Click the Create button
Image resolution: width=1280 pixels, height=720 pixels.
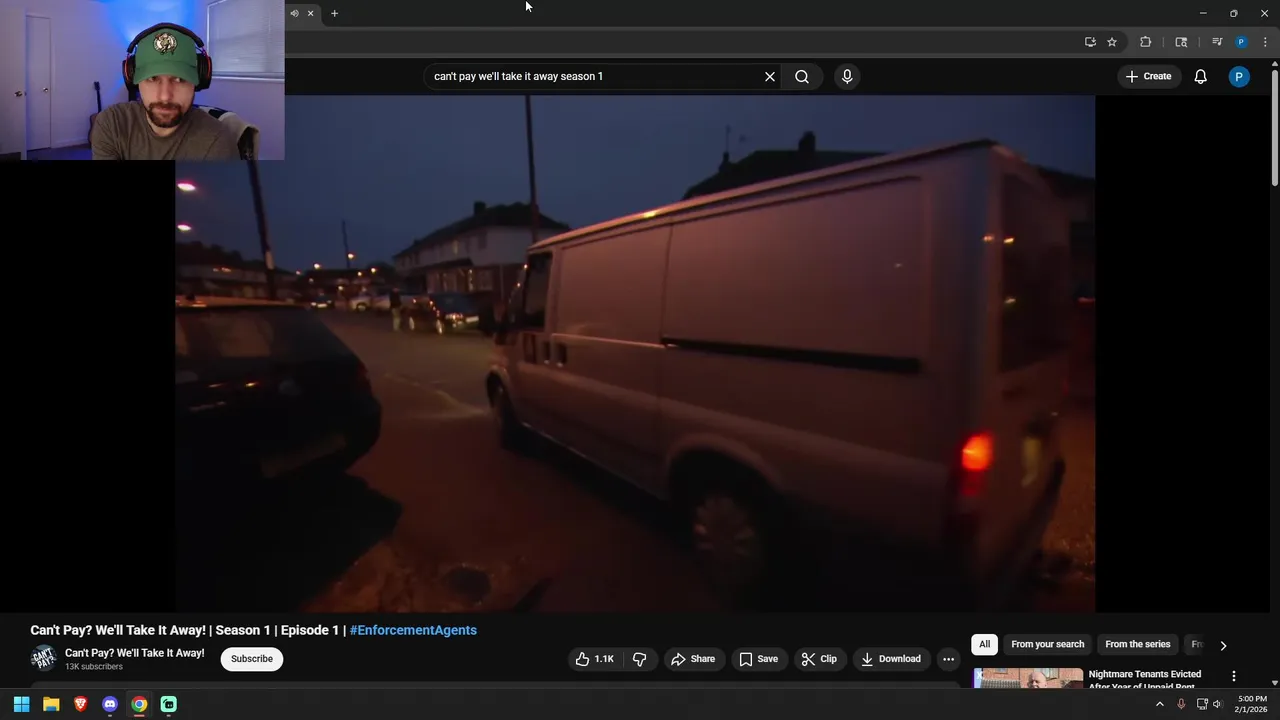(1148, 77)
